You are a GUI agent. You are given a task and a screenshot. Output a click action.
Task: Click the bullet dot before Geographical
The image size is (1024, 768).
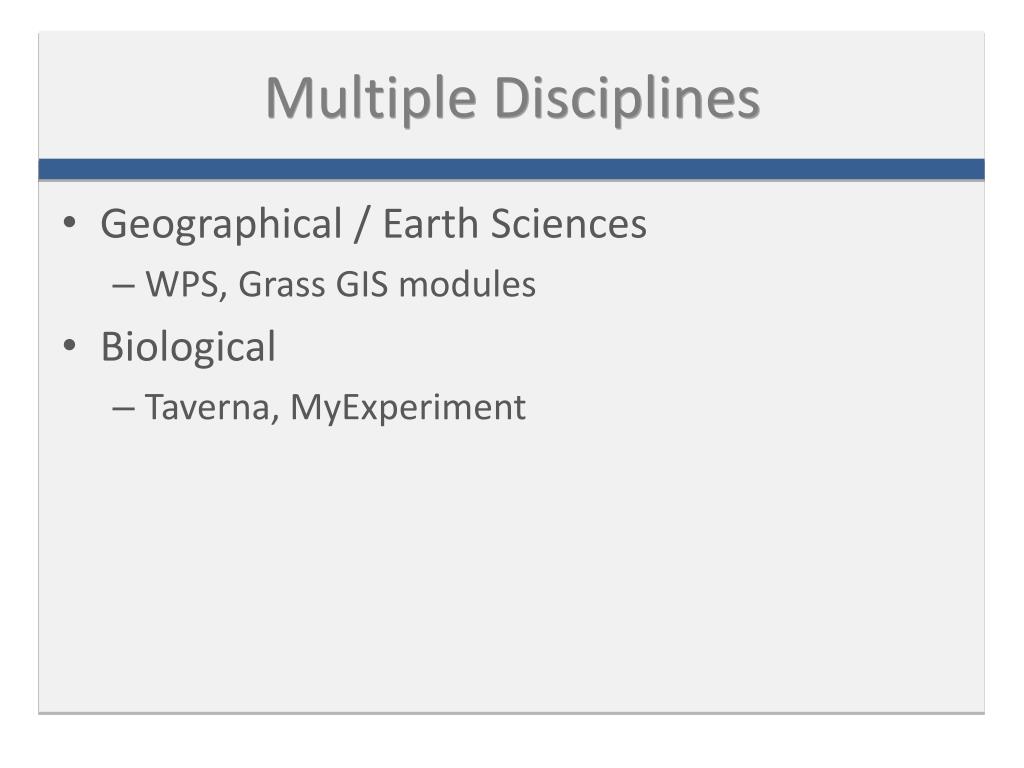click(70, 223)
